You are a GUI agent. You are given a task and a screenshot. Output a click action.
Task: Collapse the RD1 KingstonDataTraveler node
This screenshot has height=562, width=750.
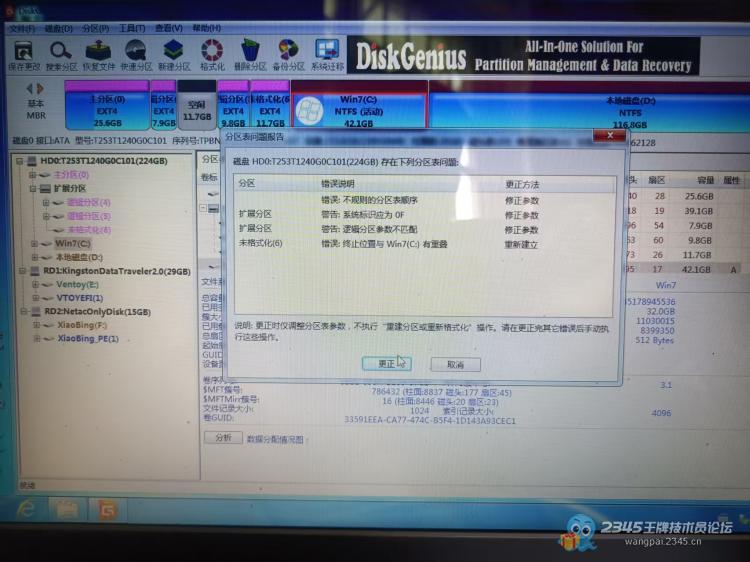point(22,271)
